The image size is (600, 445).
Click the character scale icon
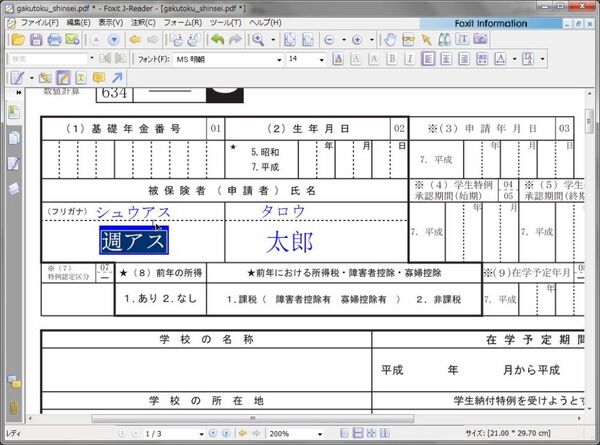coord(528,59)
